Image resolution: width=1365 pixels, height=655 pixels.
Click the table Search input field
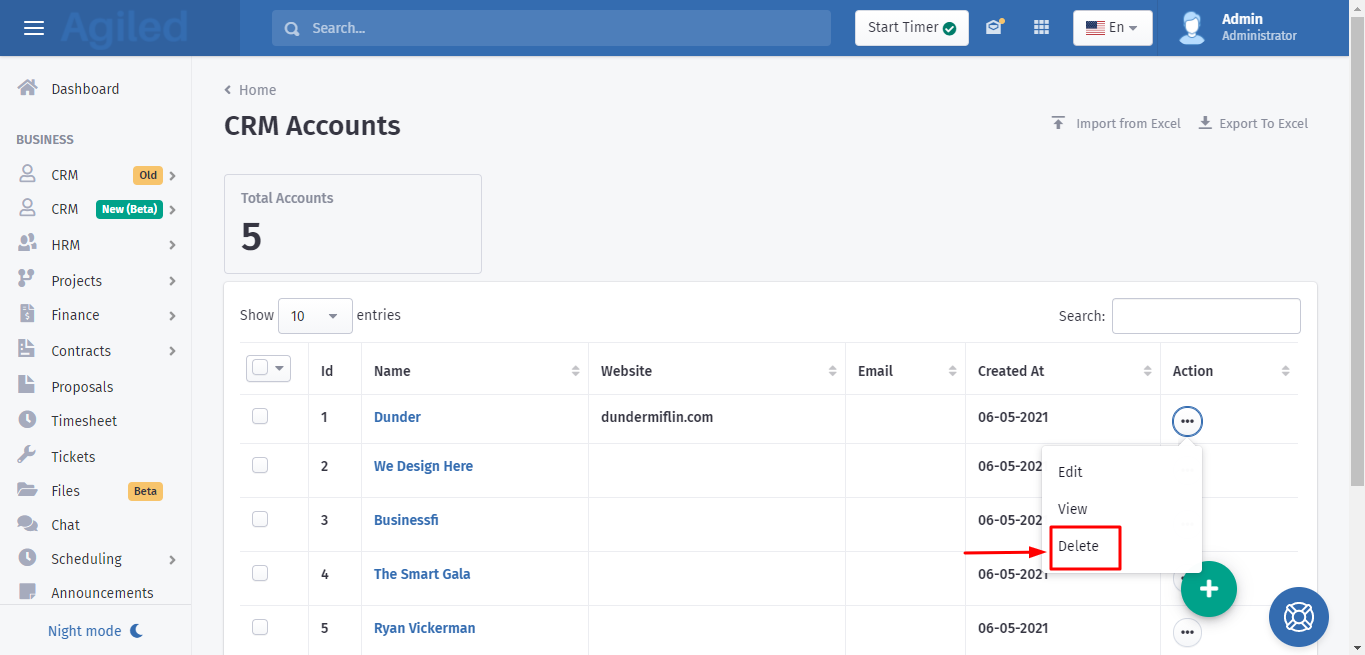point(1205,316)
